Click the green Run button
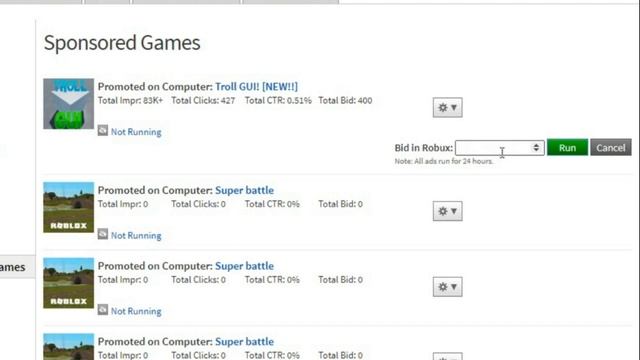640x360 pixels. [567, 147]
